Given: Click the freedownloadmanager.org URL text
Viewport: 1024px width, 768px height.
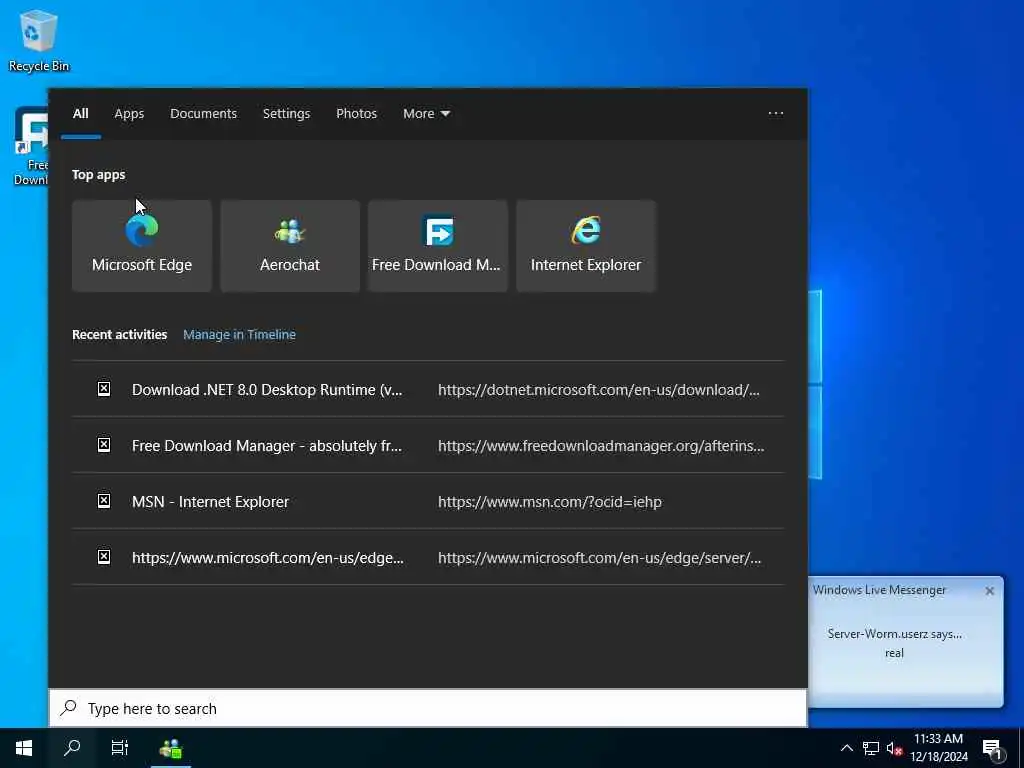Looking at the screenshot, I should point(601,445).
